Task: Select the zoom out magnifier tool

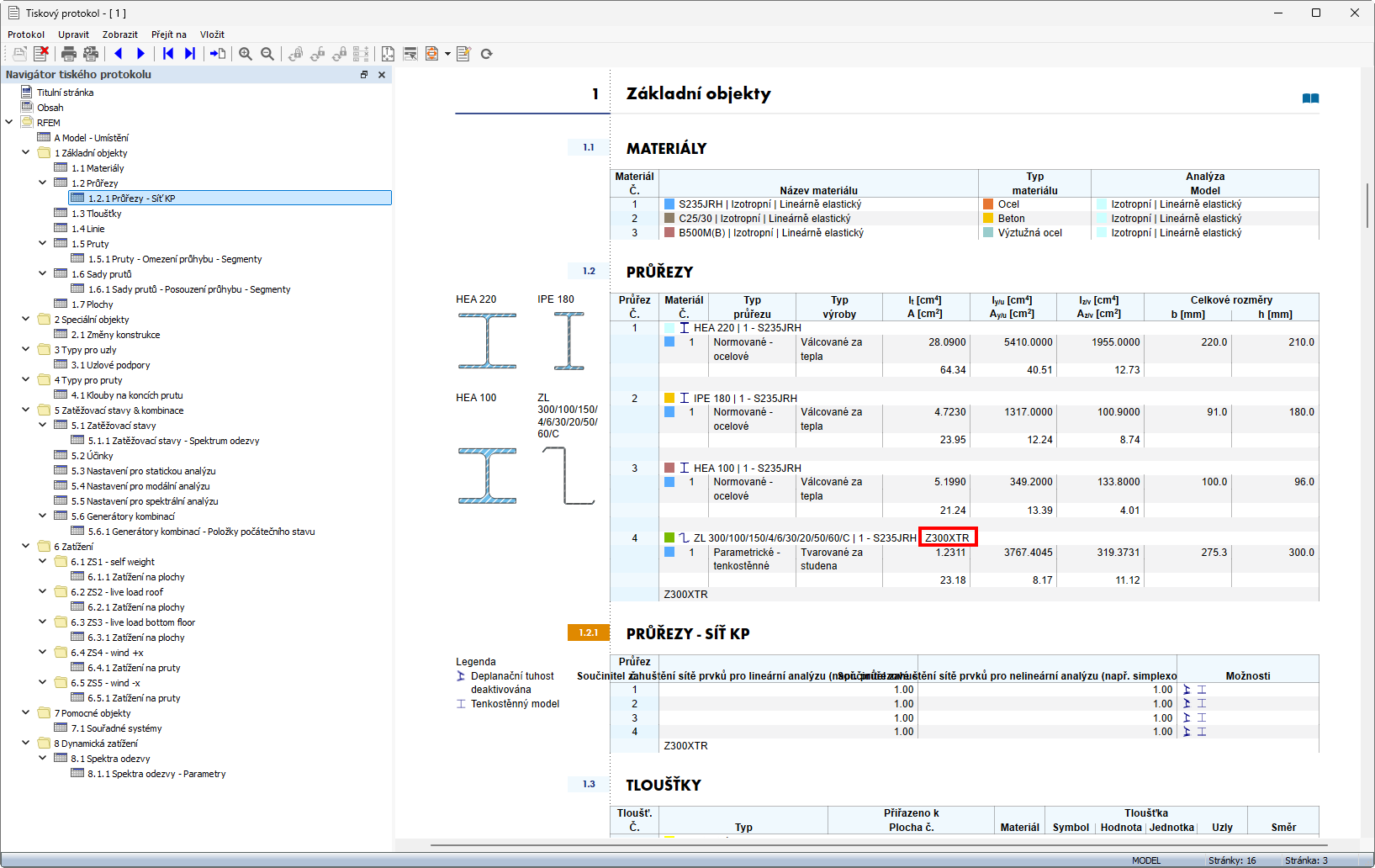Action: tap(266, 54)
